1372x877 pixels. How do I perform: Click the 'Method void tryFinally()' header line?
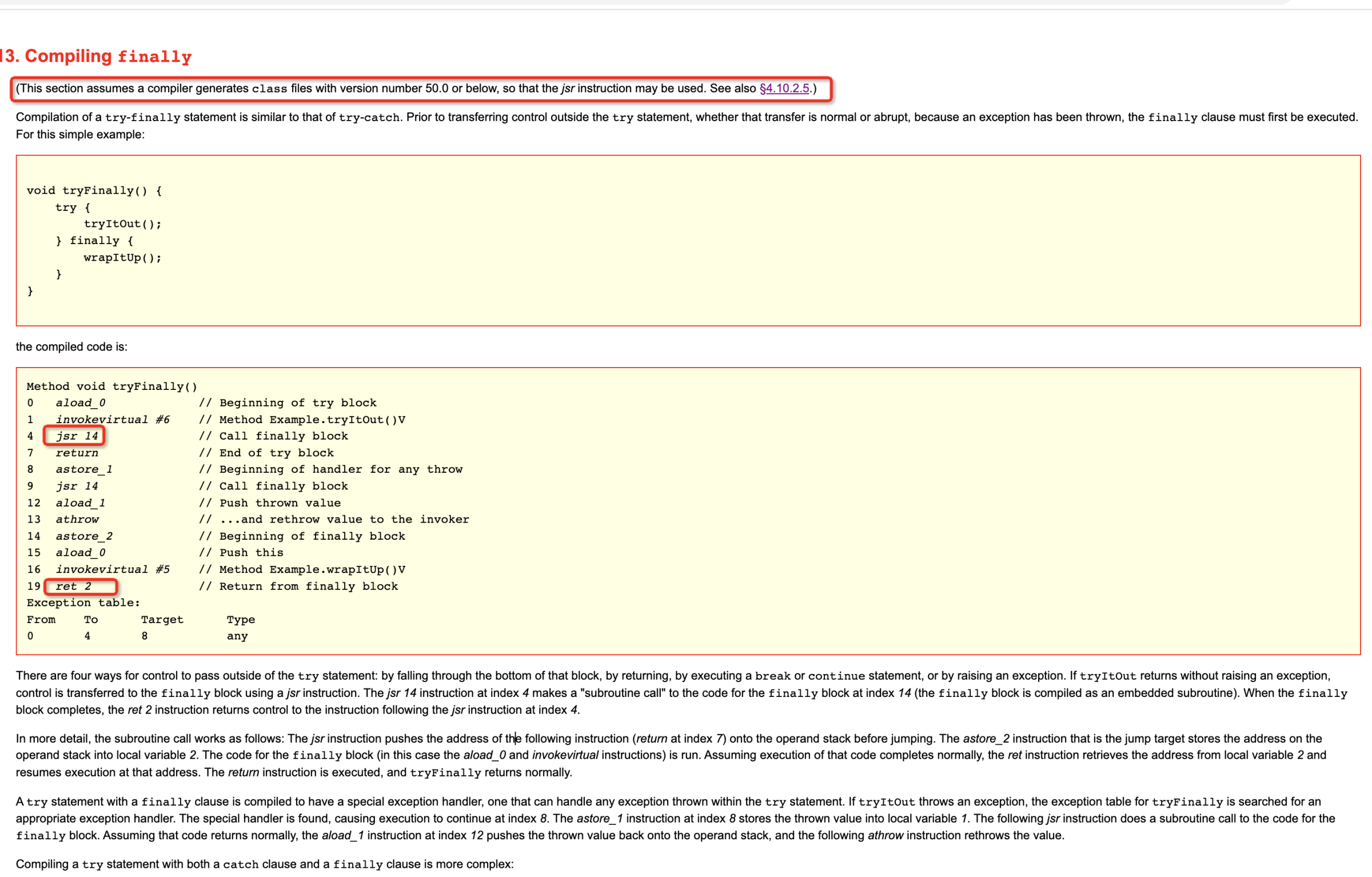click(112, 386)
